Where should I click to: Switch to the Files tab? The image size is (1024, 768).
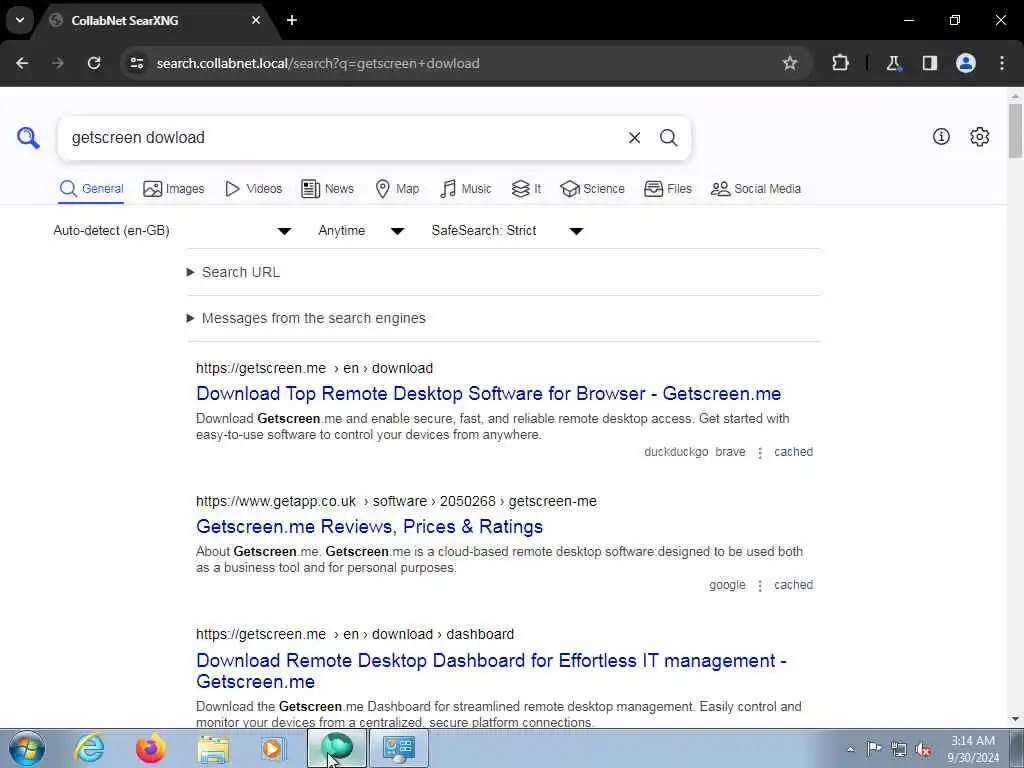(x=667, y=189)
